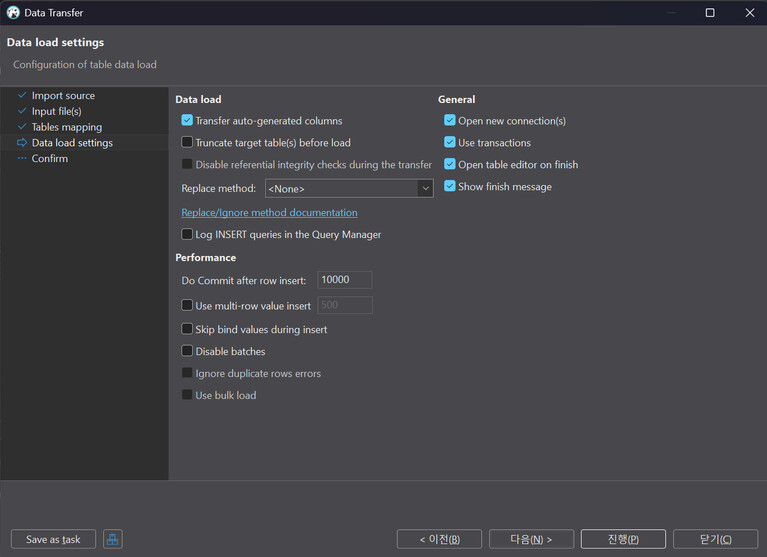This screenshot has width=767, height=557.
Task: Select Data load settings step
Action: pyautogui.click(x=72, y=142)
